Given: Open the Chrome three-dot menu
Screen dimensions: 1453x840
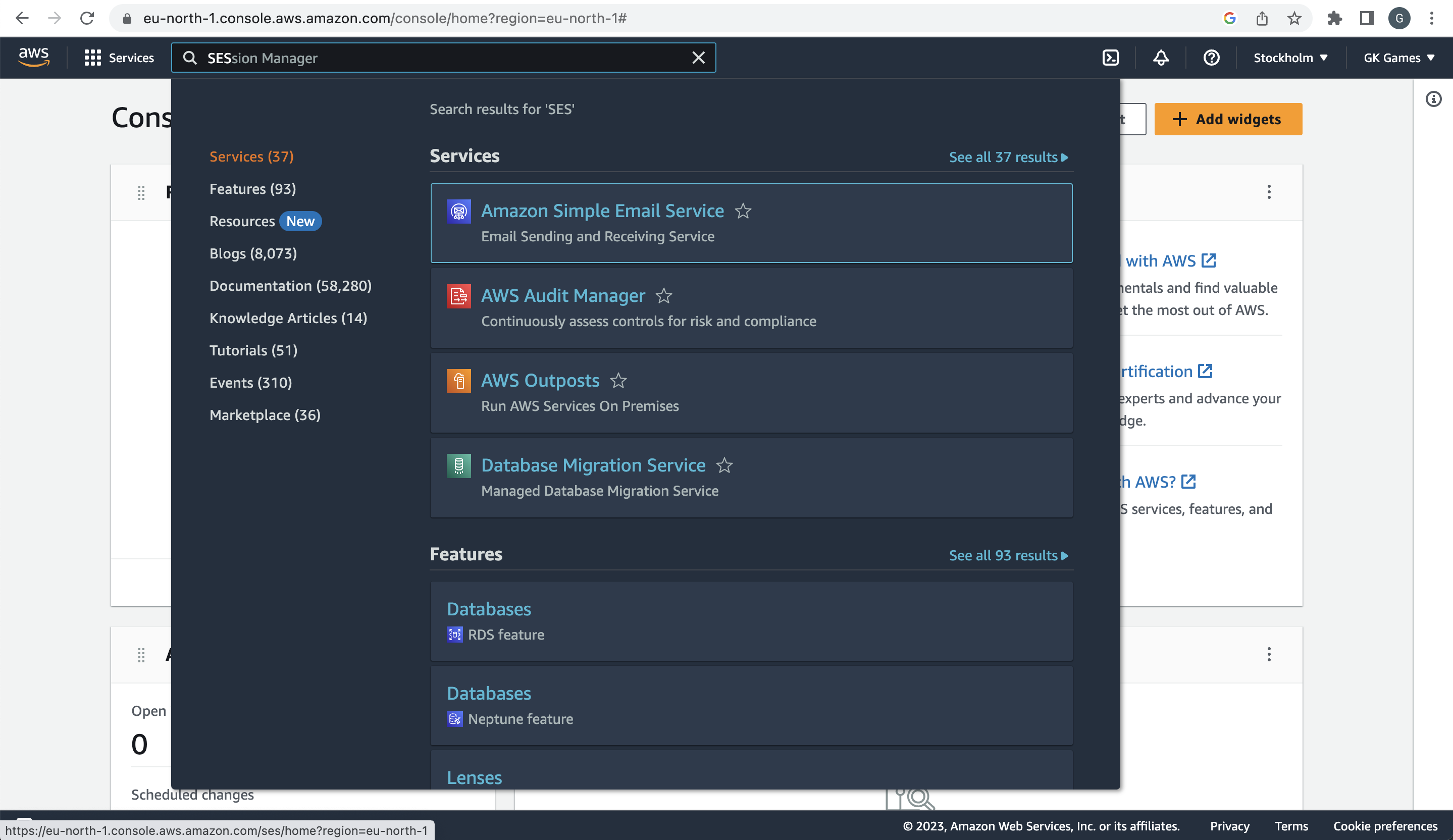Looking at the screenshot, I should [1431, 19].
